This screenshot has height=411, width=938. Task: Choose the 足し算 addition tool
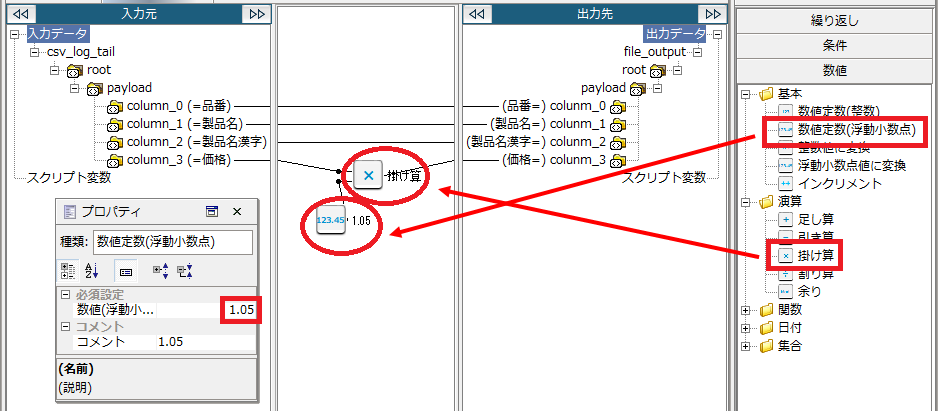816,219
